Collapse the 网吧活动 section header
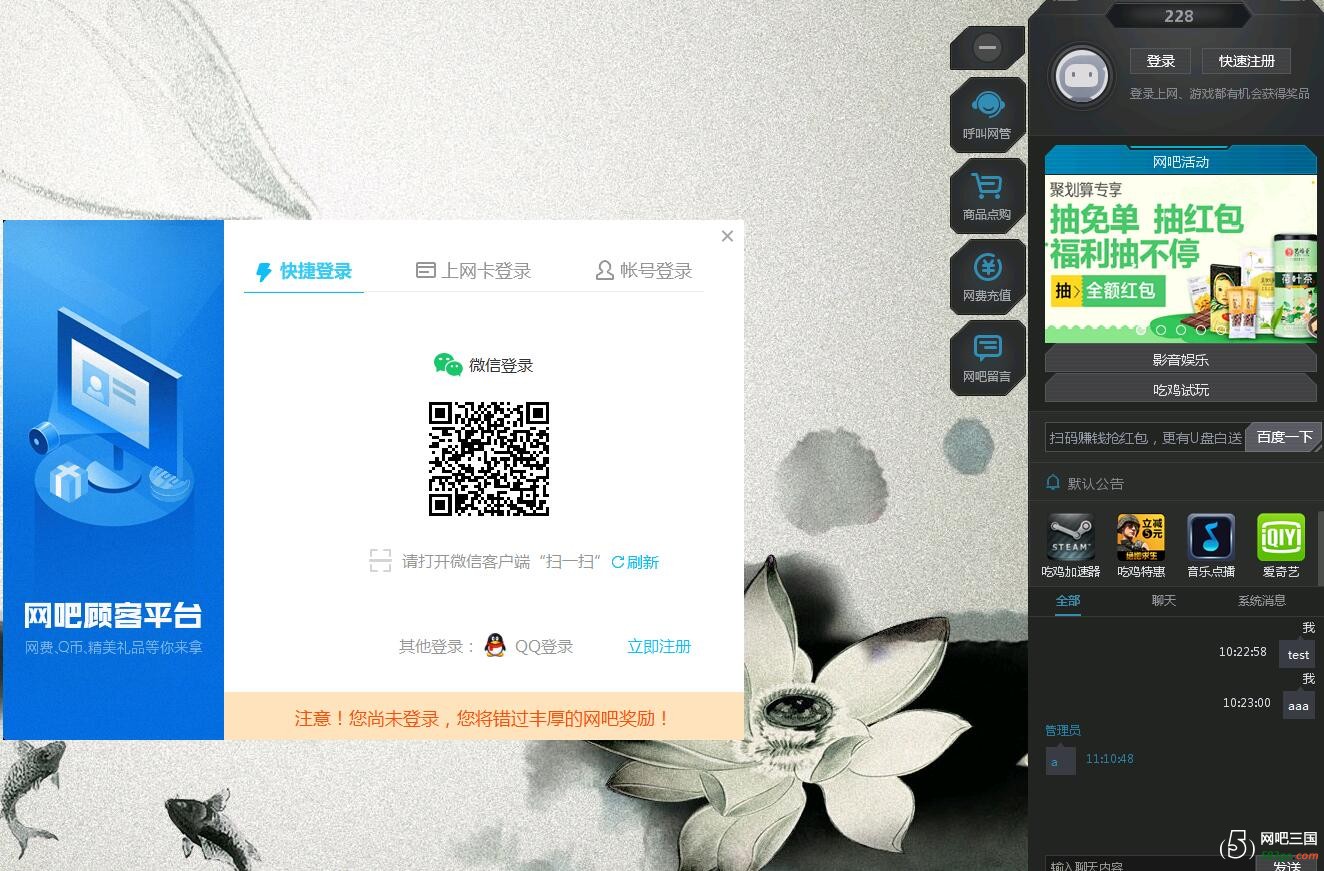 (x=1181, y=161)
